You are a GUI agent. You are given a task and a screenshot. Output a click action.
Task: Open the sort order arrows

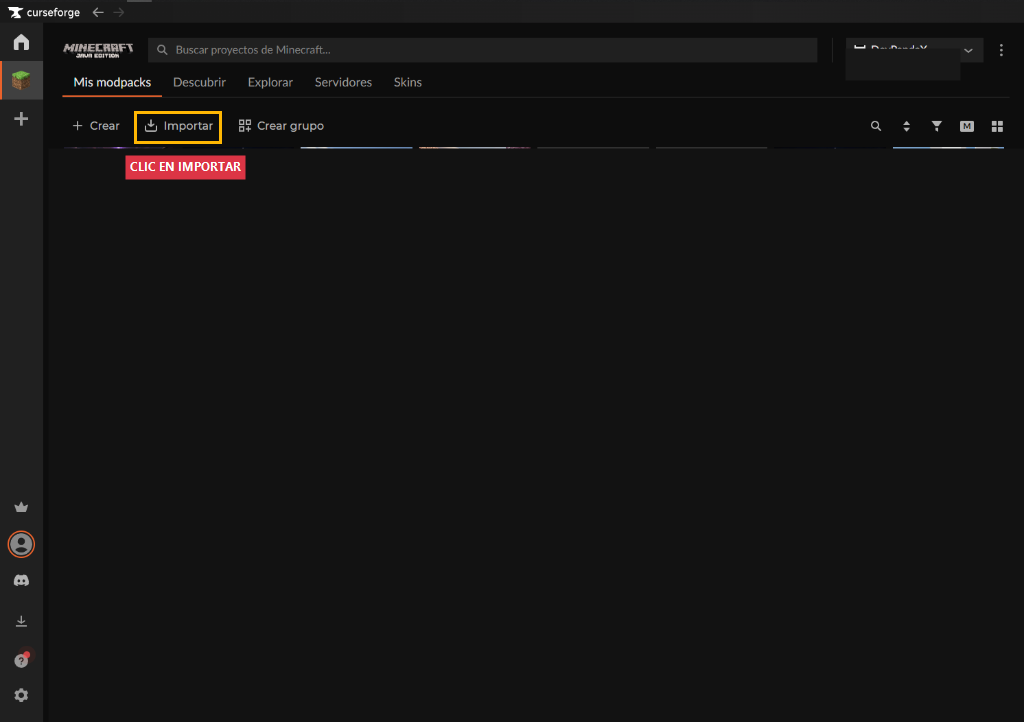coord(906,126)
